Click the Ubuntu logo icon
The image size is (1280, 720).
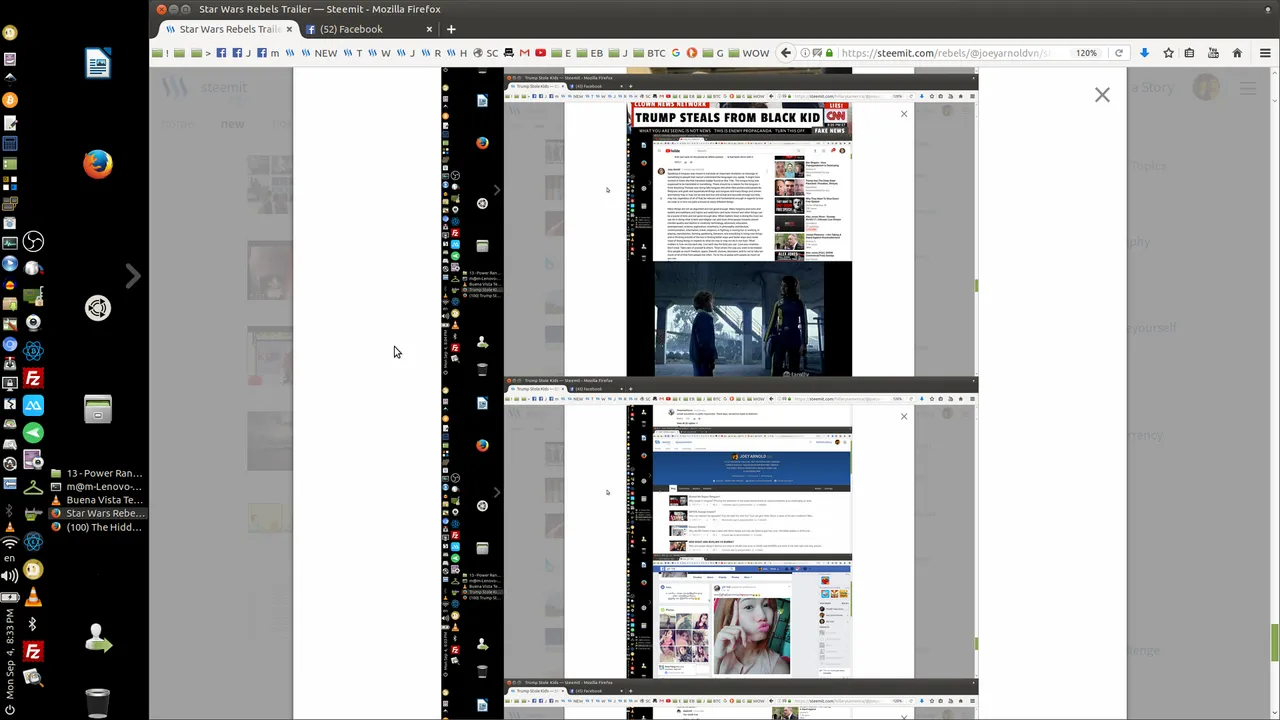point(98,308)
